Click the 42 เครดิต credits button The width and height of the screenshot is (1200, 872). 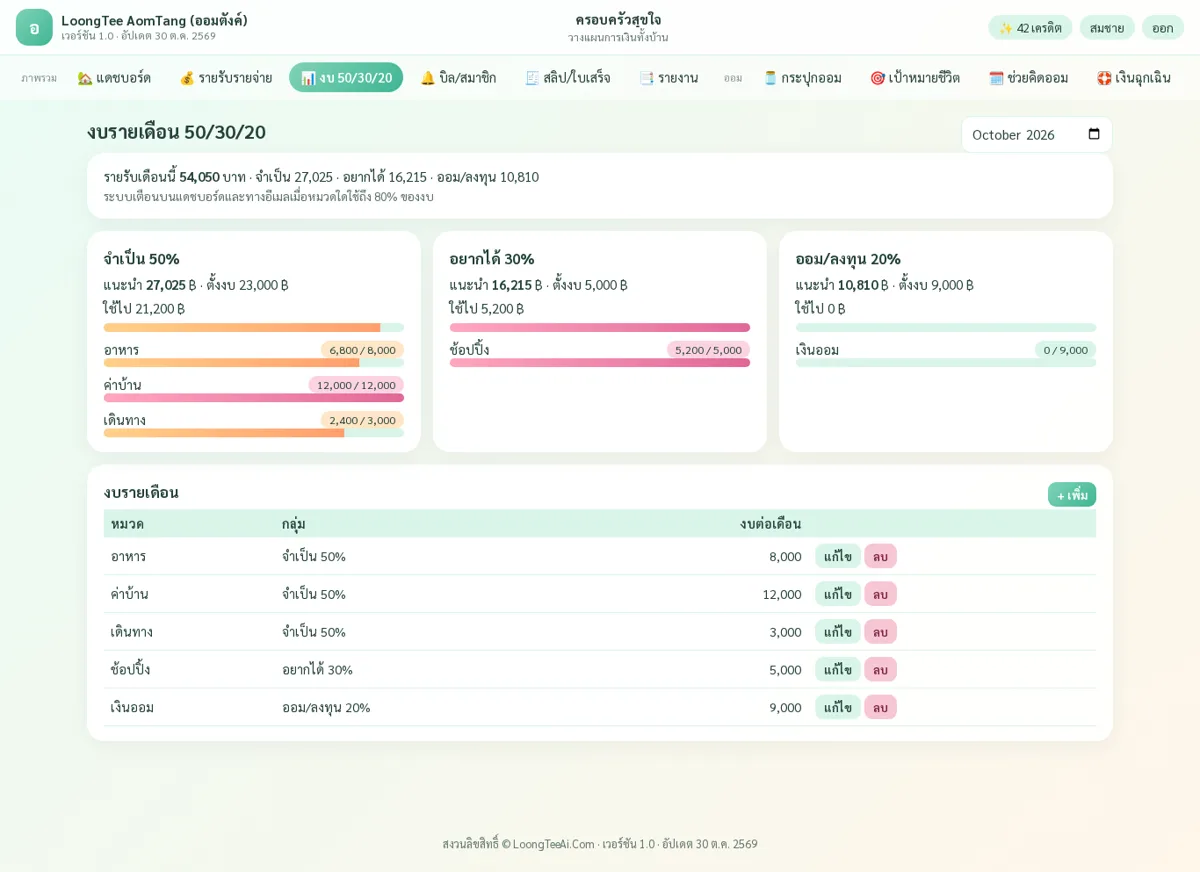coord(1030,27)
